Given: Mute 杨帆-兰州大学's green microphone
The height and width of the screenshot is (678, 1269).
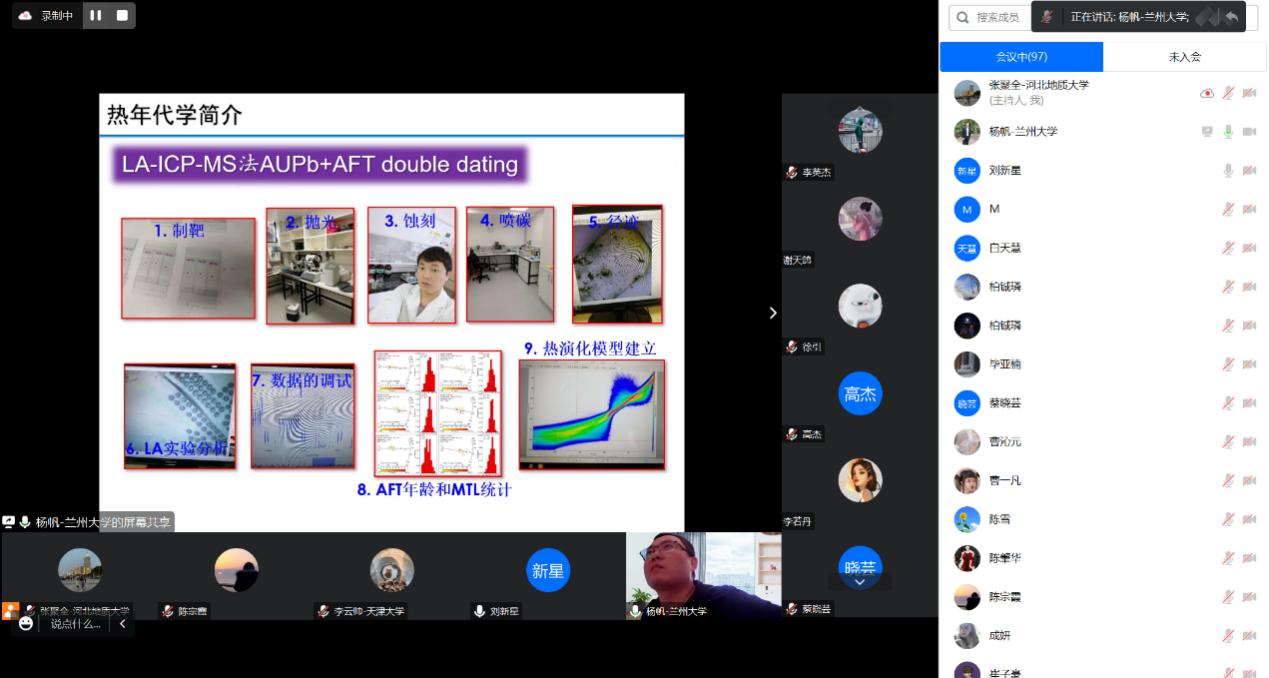Looking at the screenshot, I should click(x=1228, y=132).
